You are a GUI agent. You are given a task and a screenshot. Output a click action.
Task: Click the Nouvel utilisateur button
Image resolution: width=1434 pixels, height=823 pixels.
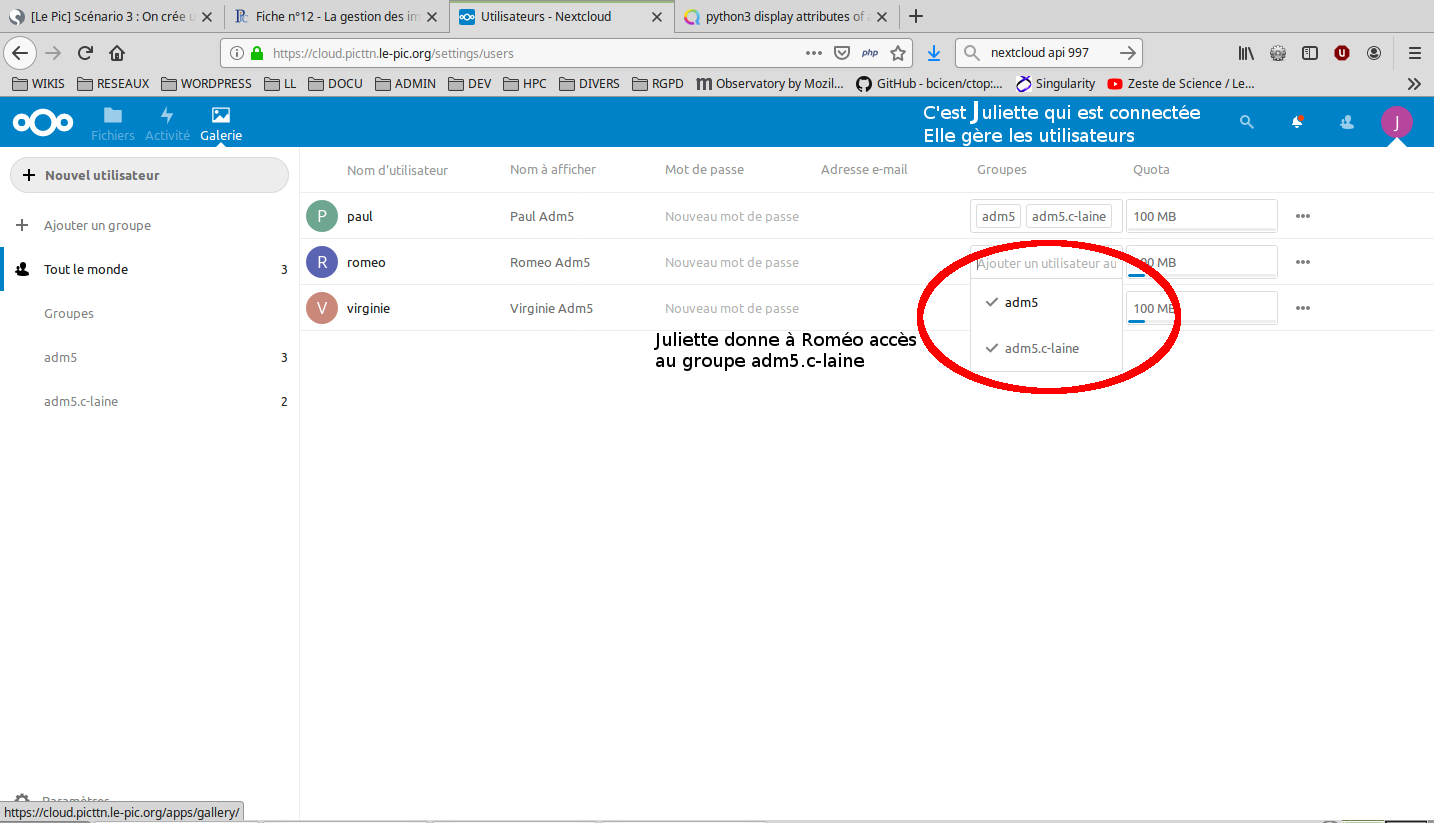pyautogui.click(x=149, y=175)
